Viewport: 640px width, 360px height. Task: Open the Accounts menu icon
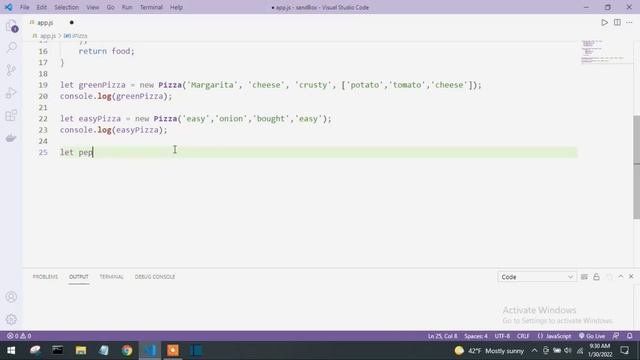11,297
